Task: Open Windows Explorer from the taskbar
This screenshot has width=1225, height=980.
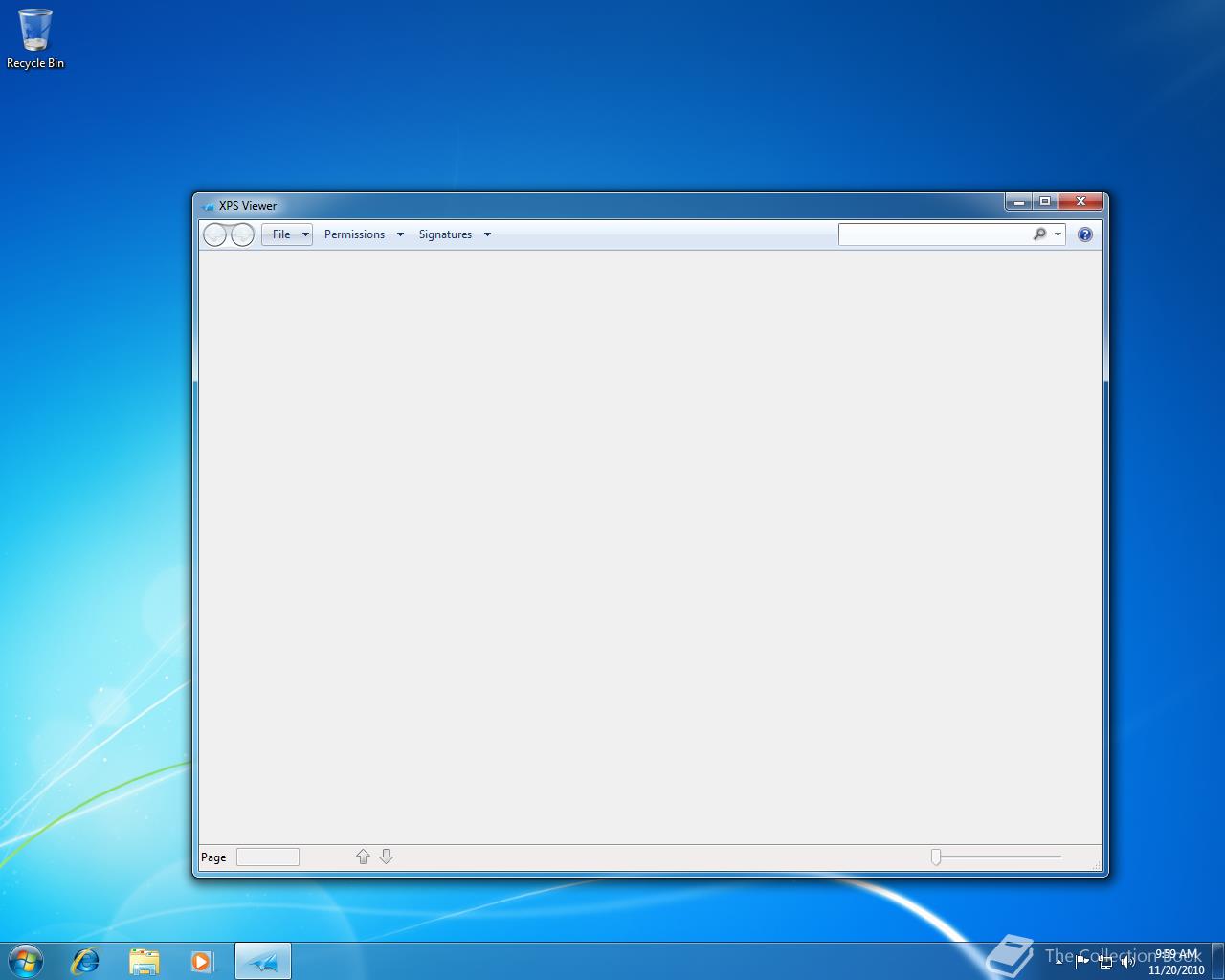Action: [144, 961]
